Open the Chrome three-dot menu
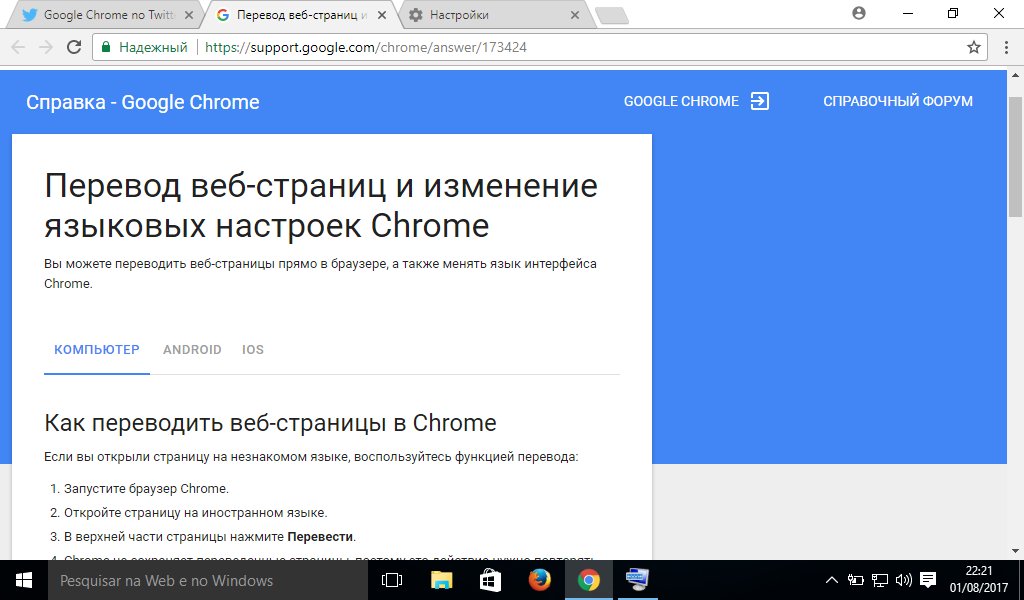 [1005, 47]
